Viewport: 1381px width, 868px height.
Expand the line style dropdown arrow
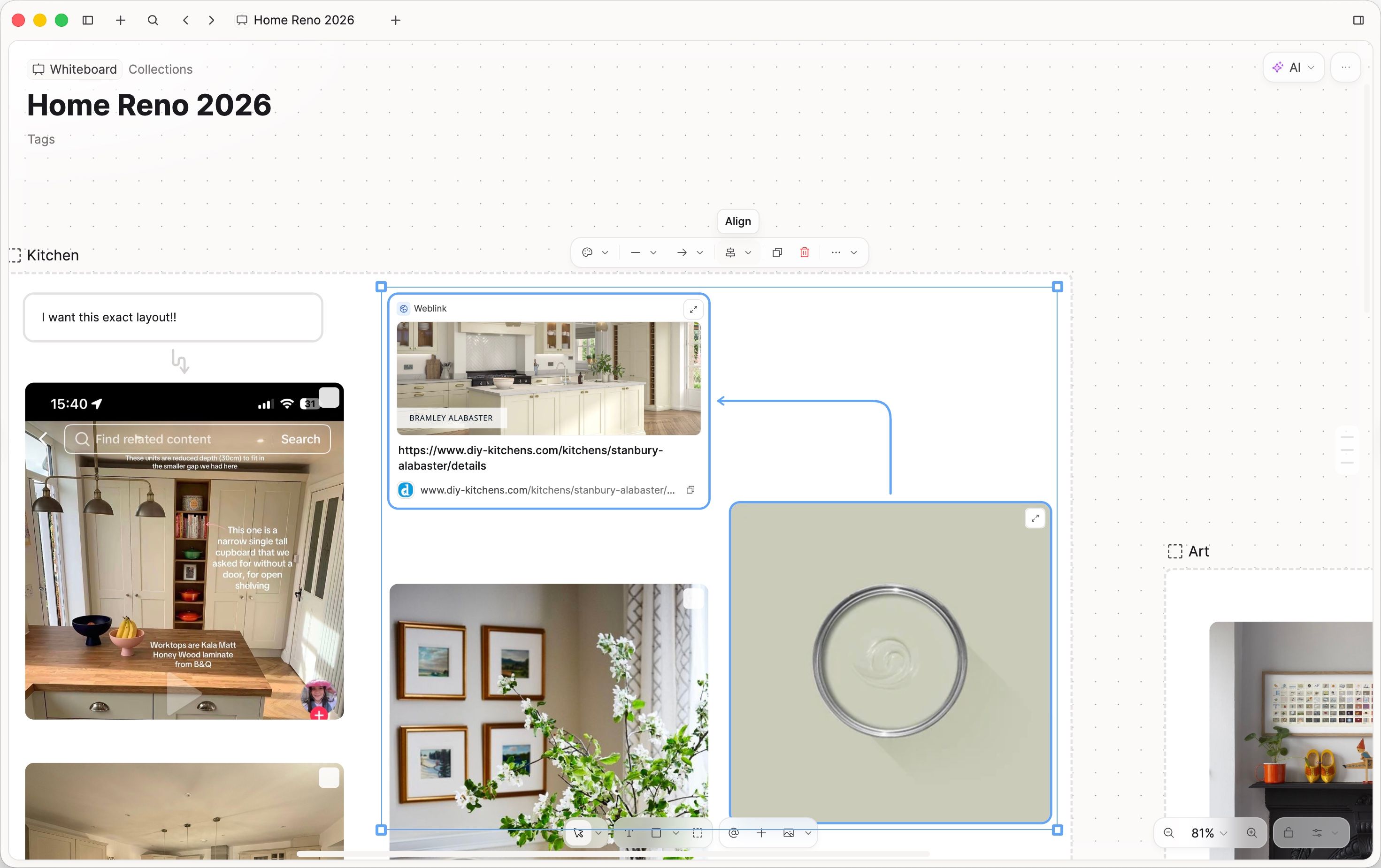pos(652,252)
